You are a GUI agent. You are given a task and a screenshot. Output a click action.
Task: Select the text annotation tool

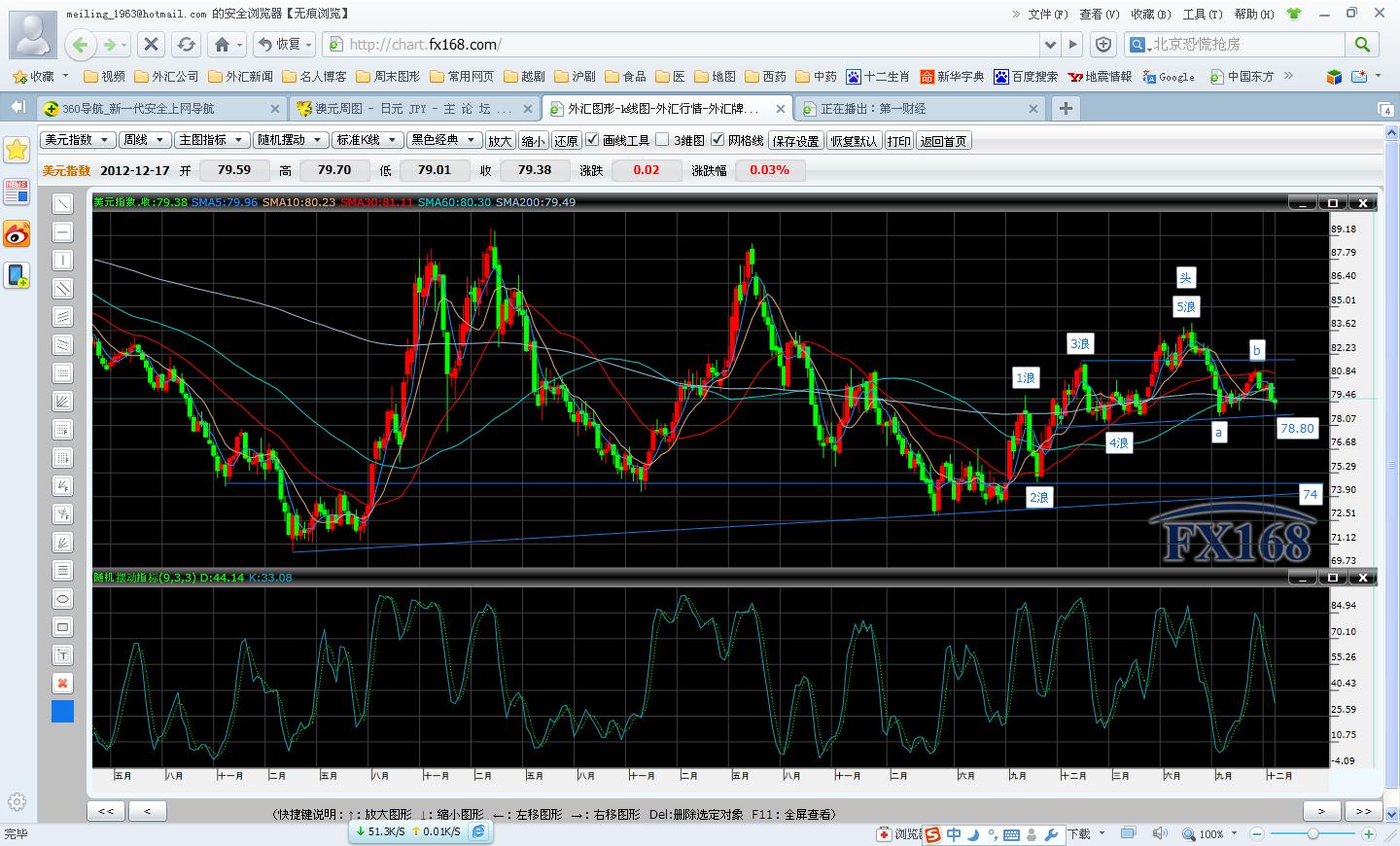[x=62, y=655]
